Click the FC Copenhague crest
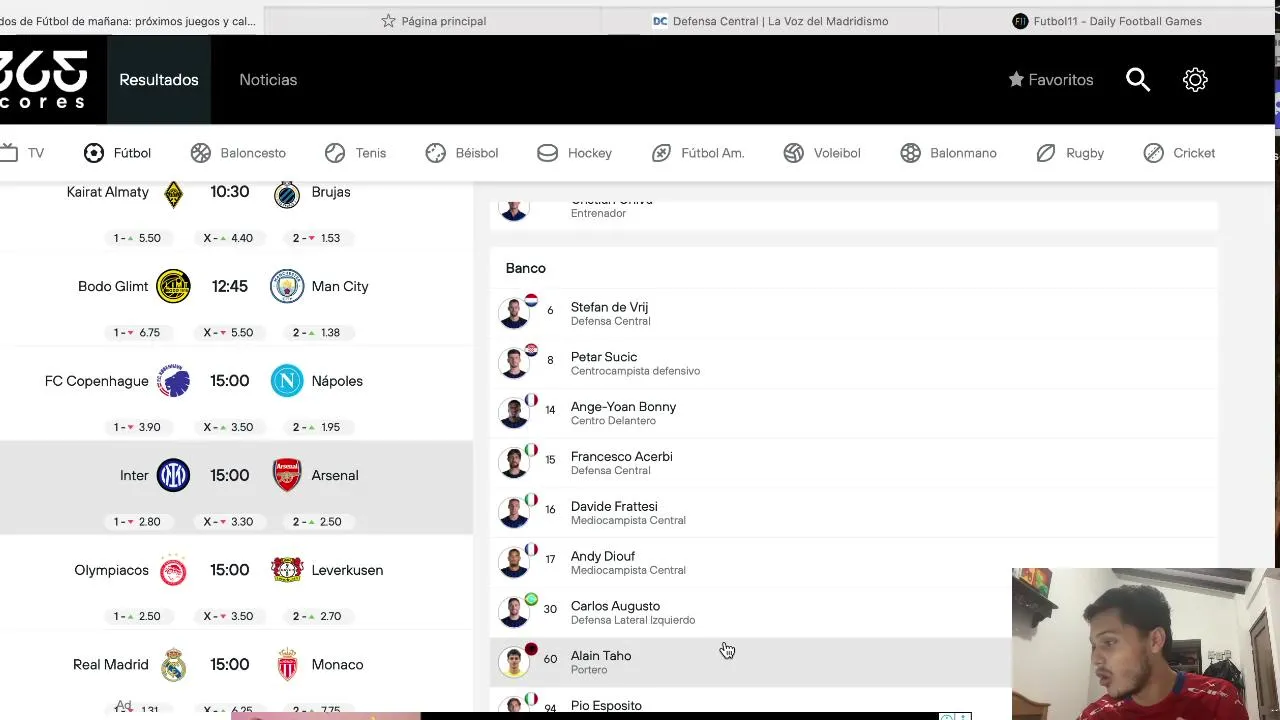The width and height of the screenshot is (1280, 720). (x=173, y=381)
